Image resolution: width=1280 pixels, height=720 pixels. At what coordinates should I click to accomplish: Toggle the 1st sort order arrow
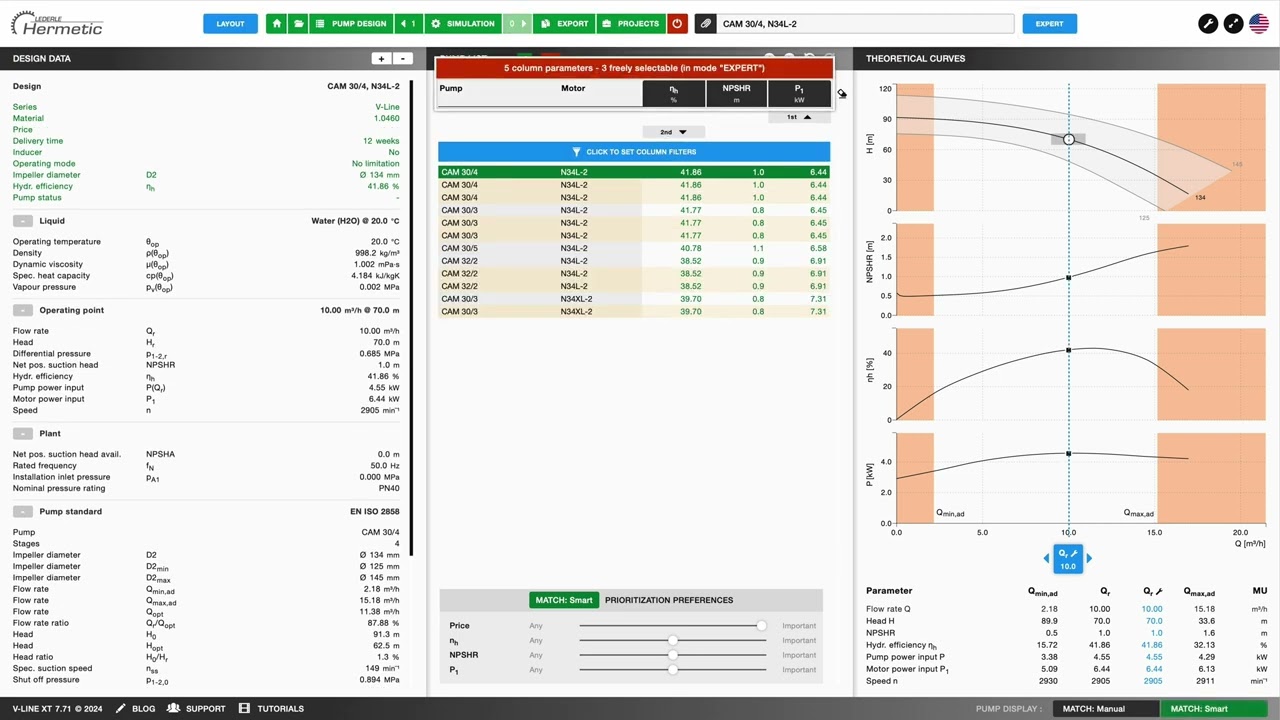[x=799, y=117]
